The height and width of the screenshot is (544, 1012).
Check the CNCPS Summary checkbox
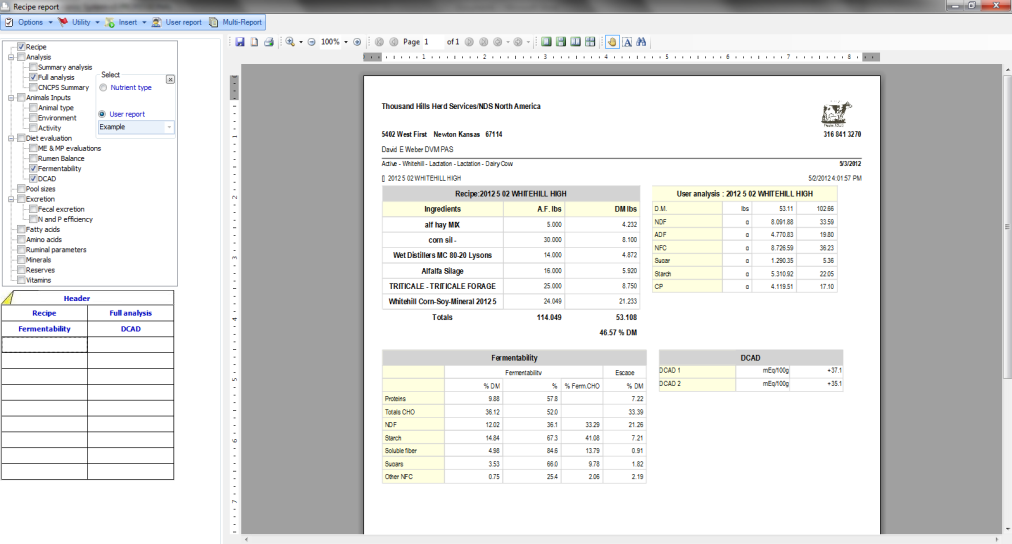33,87
